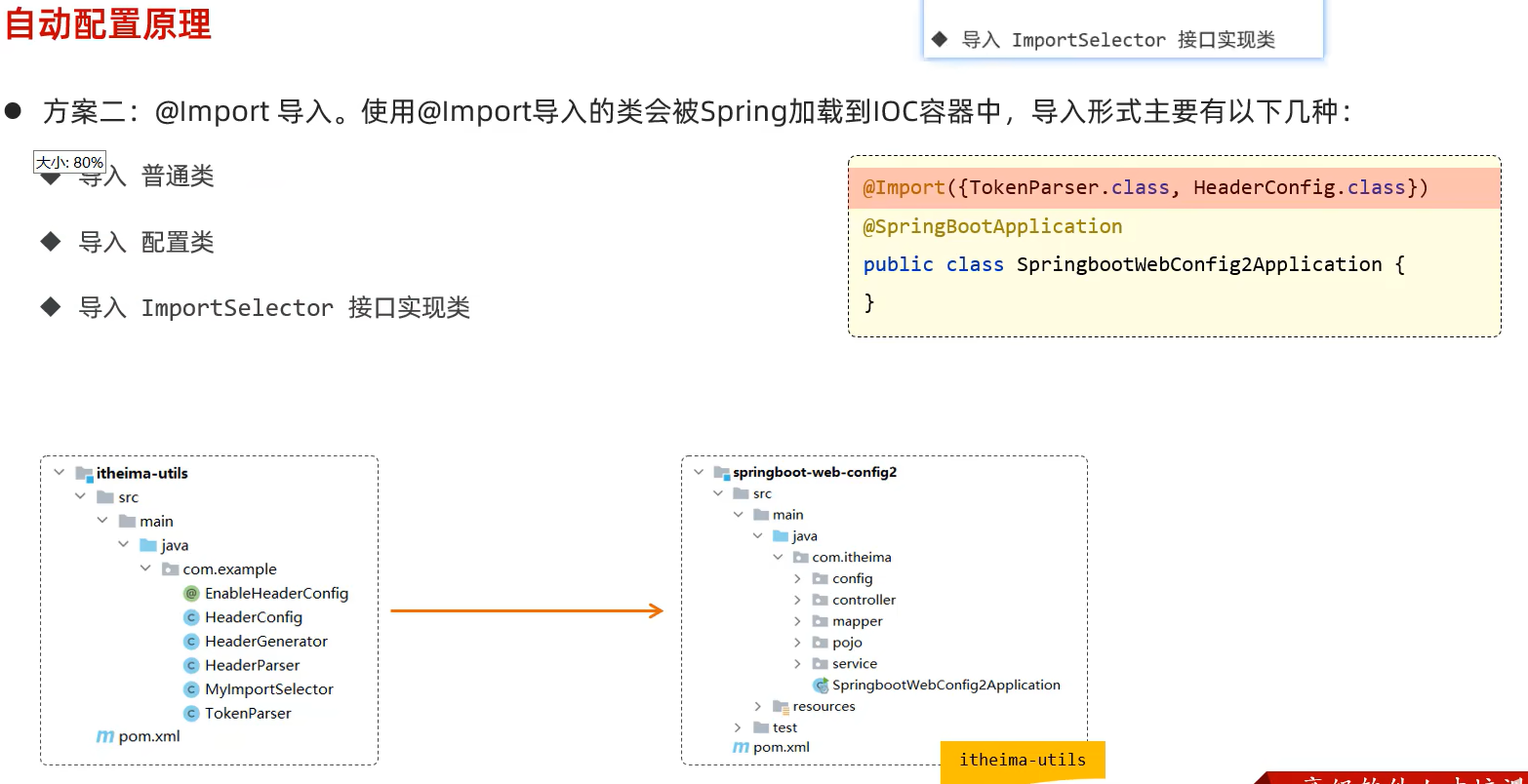The width and height of the screenshot is (1528, 784).
Task: Expand the service package chevron
Action: 798,664
